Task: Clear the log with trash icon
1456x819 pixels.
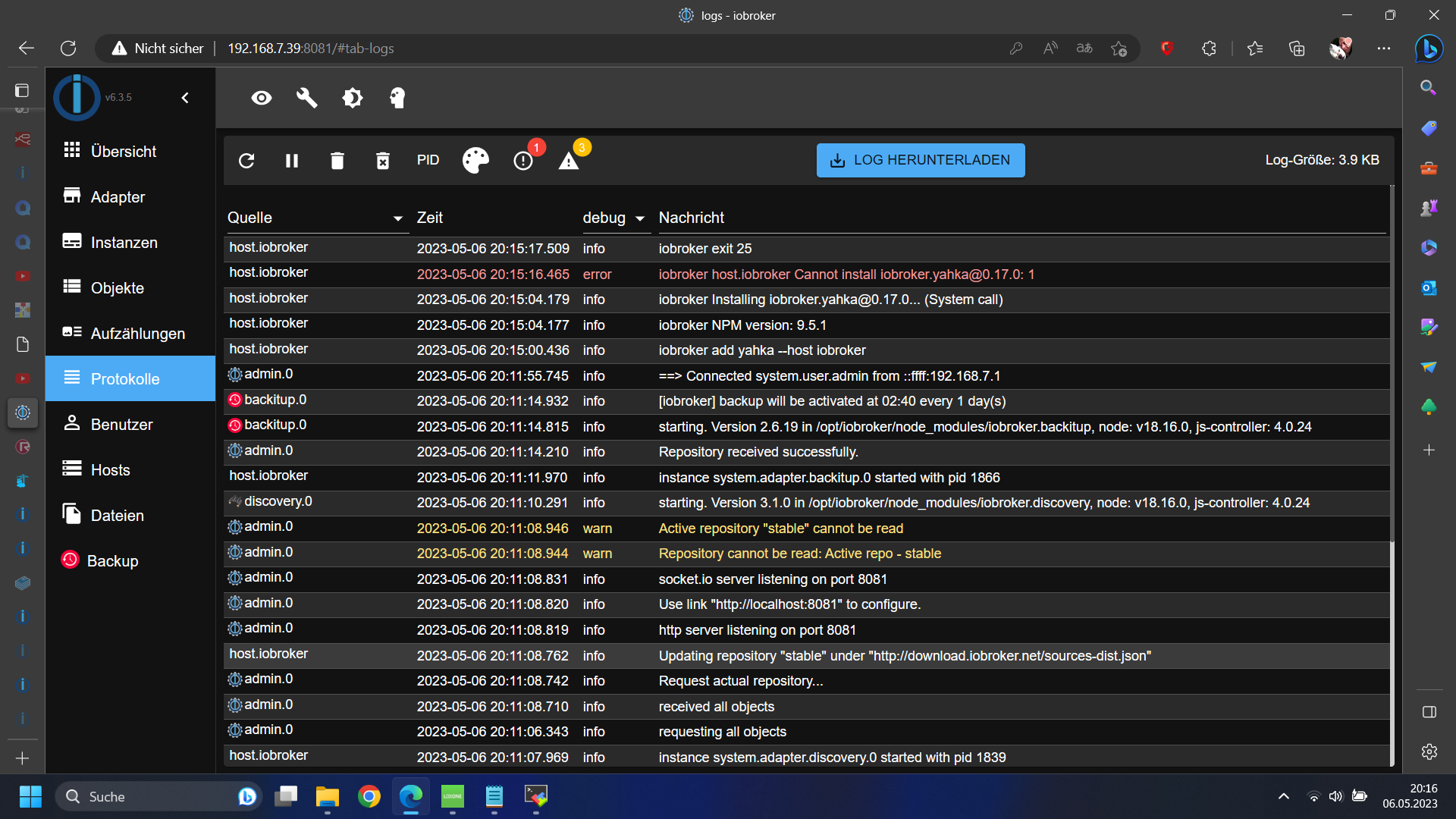Action: tap(337, 161)
